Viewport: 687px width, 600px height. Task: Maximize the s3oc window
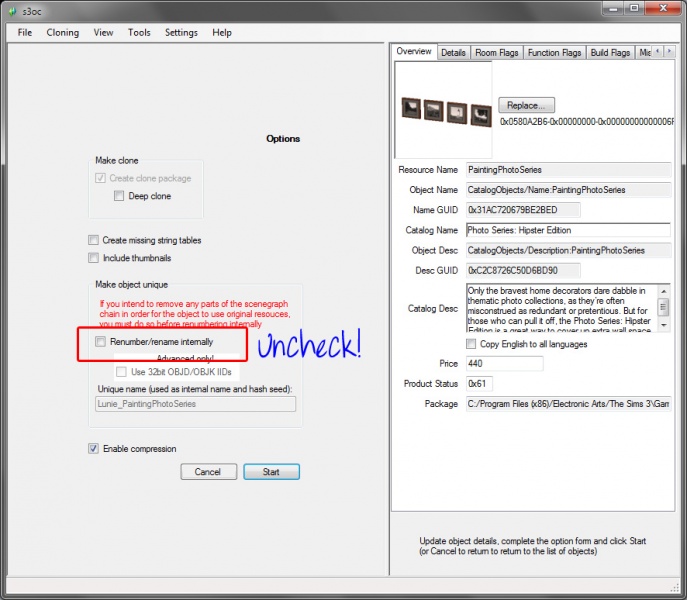(630, 9)
